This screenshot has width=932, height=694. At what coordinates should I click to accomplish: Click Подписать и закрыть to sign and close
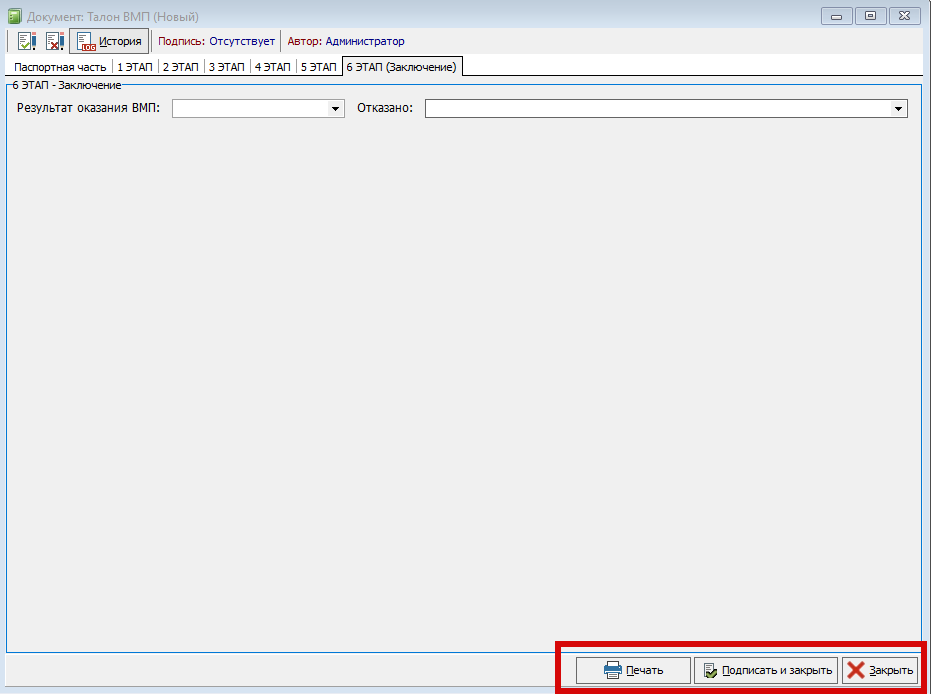click(x=766, y=670)
